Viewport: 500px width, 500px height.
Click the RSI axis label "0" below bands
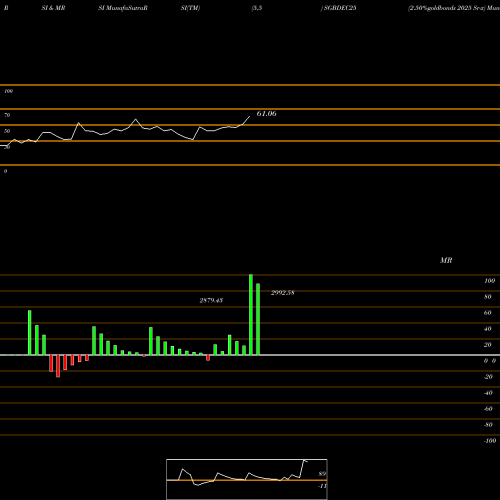click(x=6, y=171)
